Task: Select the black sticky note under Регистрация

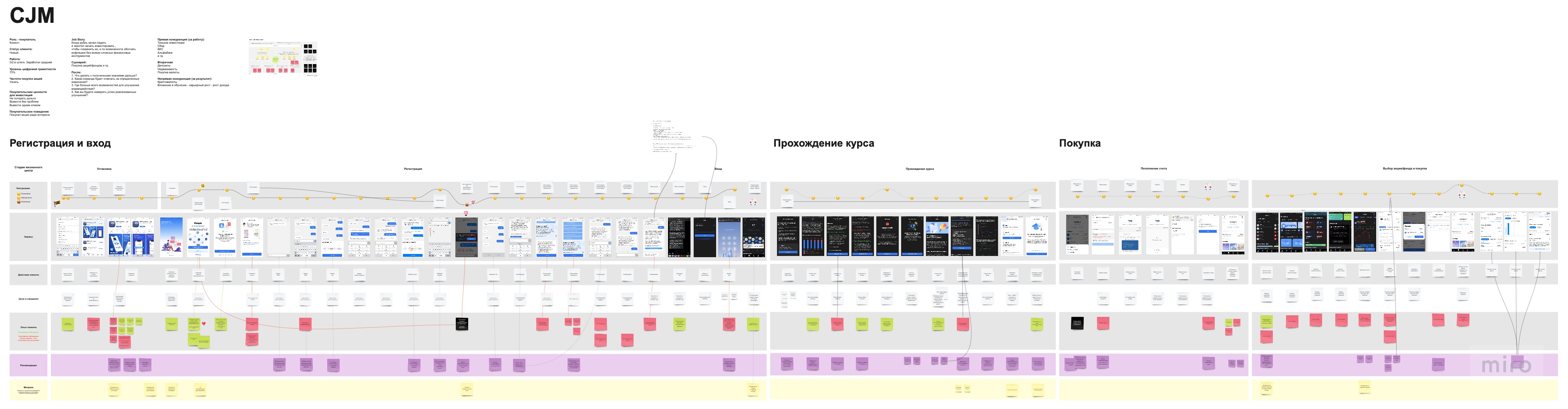Action: point(462,324)
